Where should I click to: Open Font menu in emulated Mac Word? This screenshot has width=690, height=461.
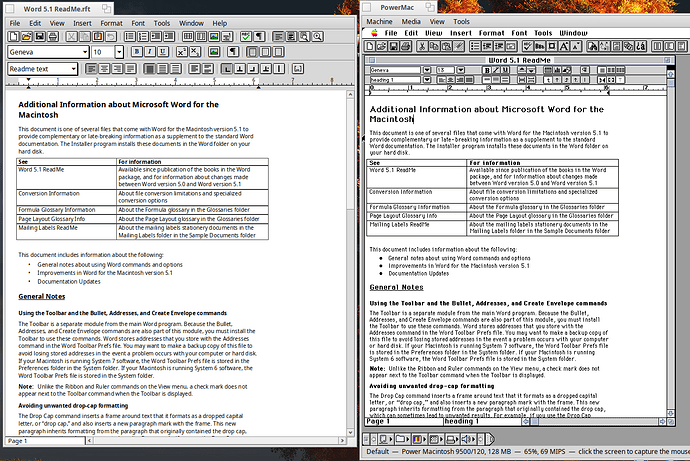519,33
